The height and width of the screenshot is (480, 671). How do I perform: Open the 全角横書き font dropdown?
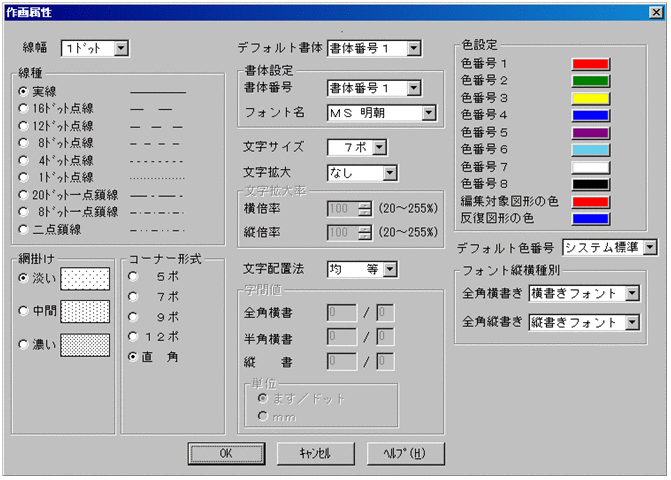coord(632,293)
